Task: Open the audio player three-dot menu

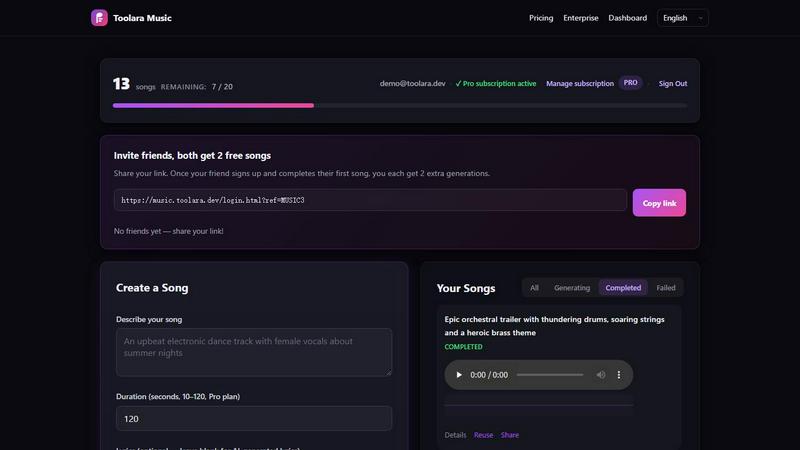Action: (619, 375)
